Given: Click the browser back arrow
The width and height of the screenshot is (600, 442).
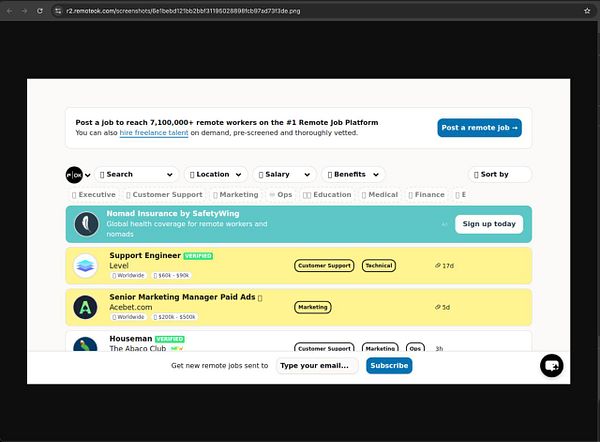Looking at the screenshot, I should pos(10,11).
